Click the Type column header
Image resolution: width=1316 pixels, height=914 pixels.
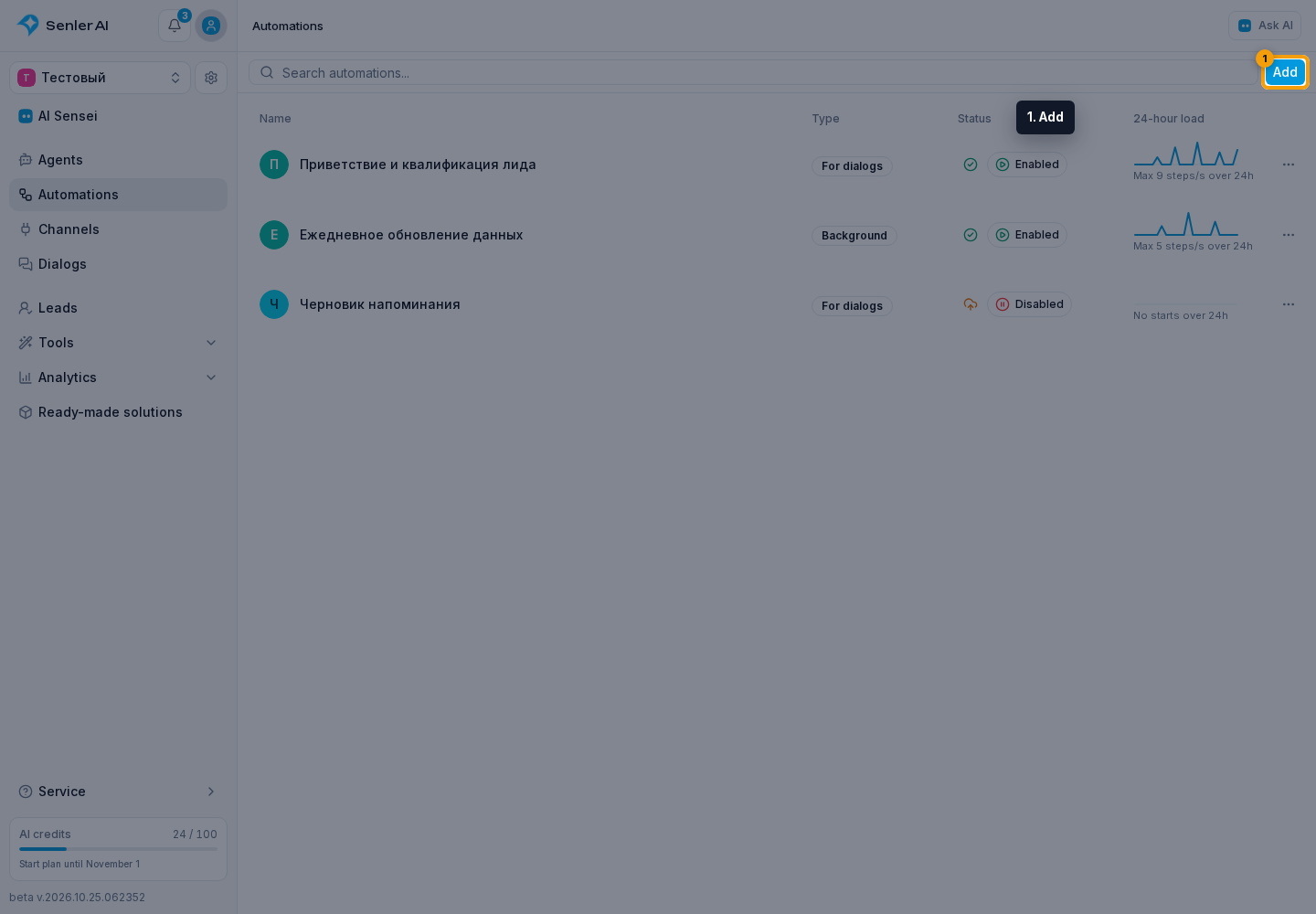tap(825, 119)
